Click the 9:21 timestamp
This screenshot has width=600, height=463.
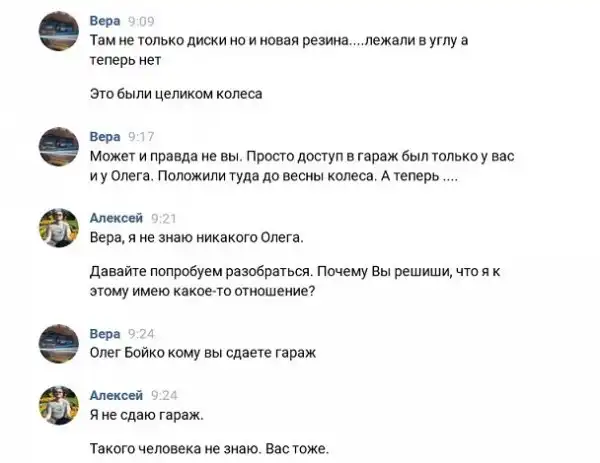click(x=162, y=215)
